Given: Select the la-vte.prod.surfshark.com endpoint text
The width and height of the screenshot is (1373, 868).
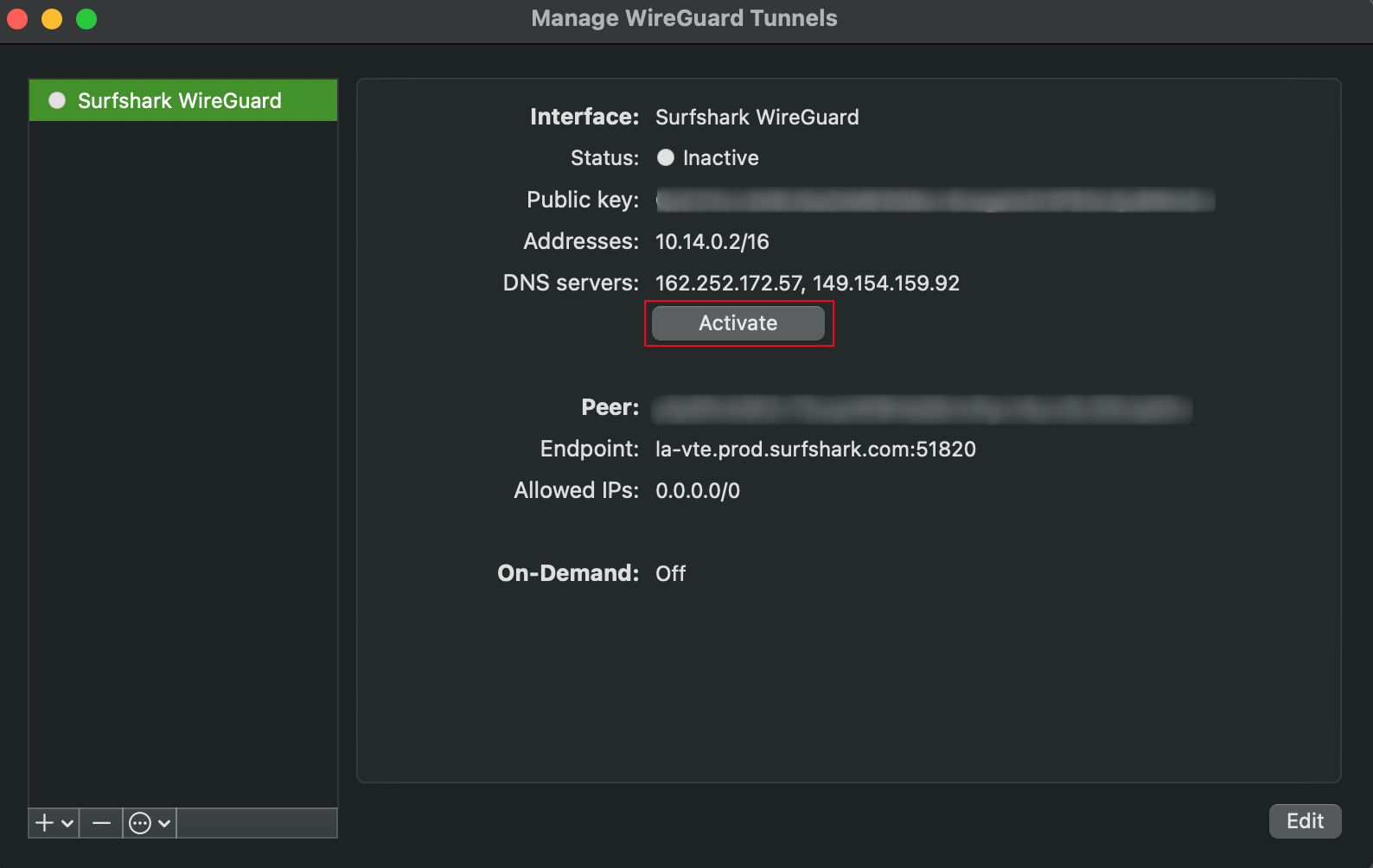Looking at the screenshot, I should click(814, 450).
